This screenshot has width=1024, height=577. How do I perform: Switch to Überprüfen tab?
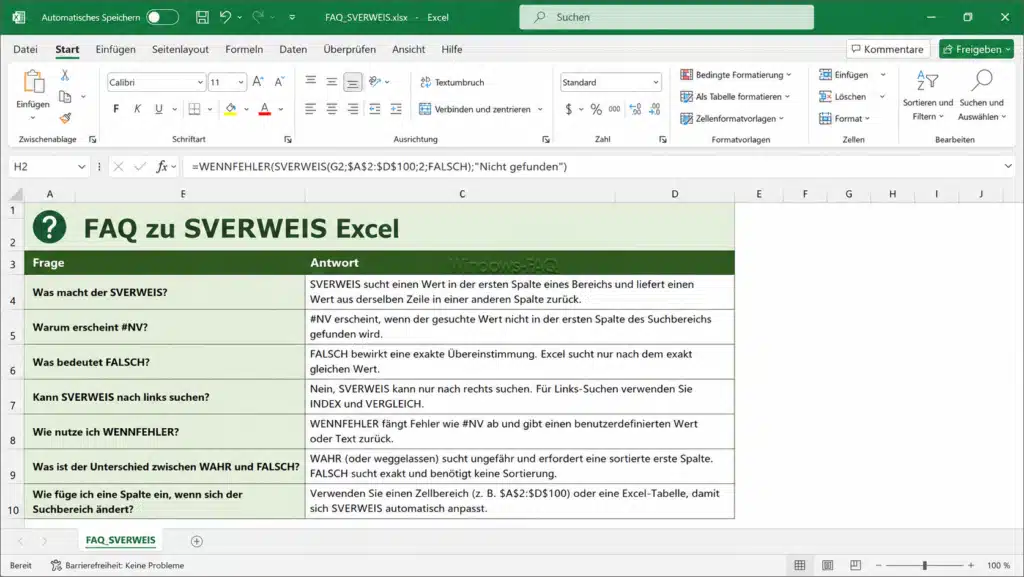350,50
